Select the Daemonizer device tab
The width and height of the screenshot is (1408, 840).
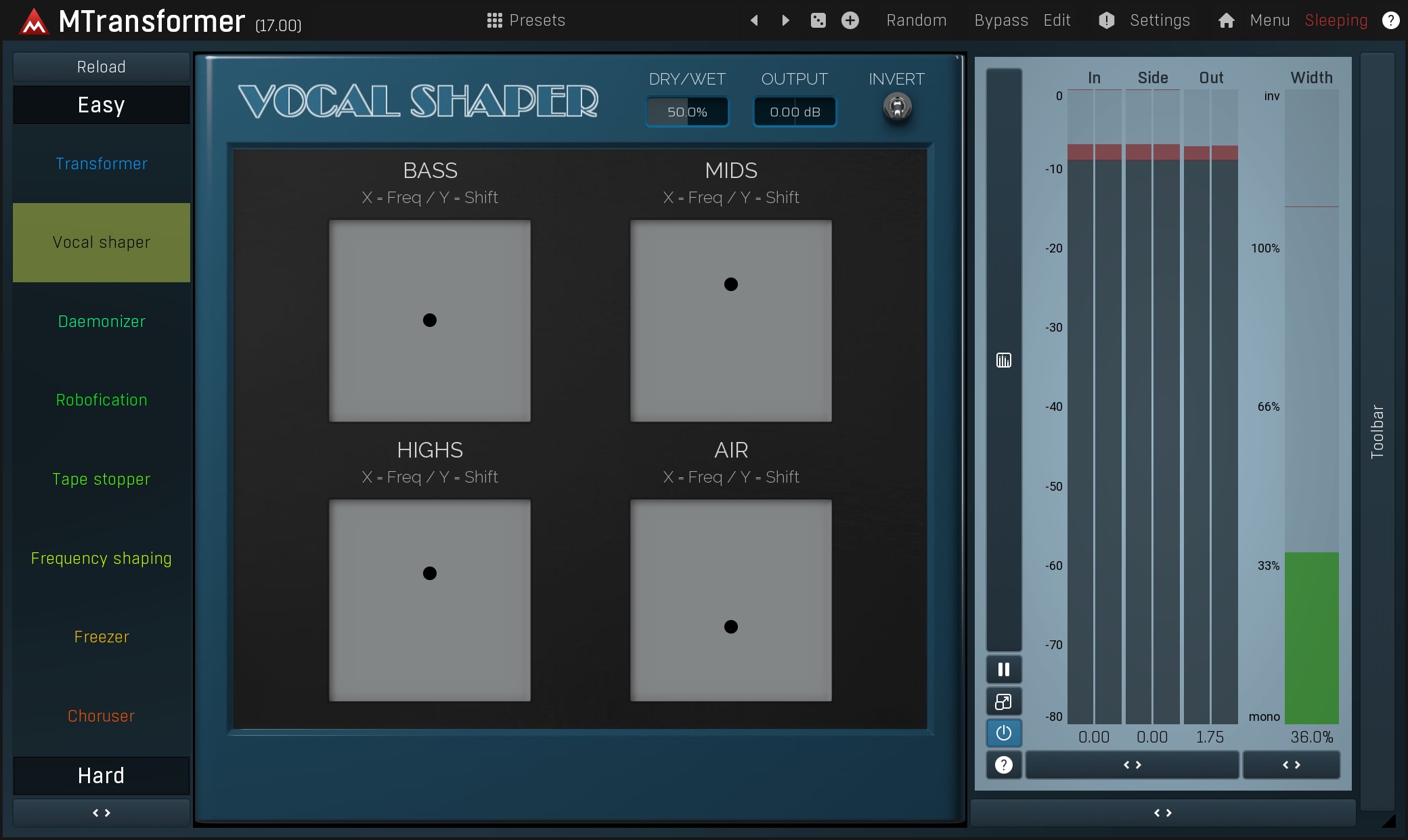pos(102,322)
